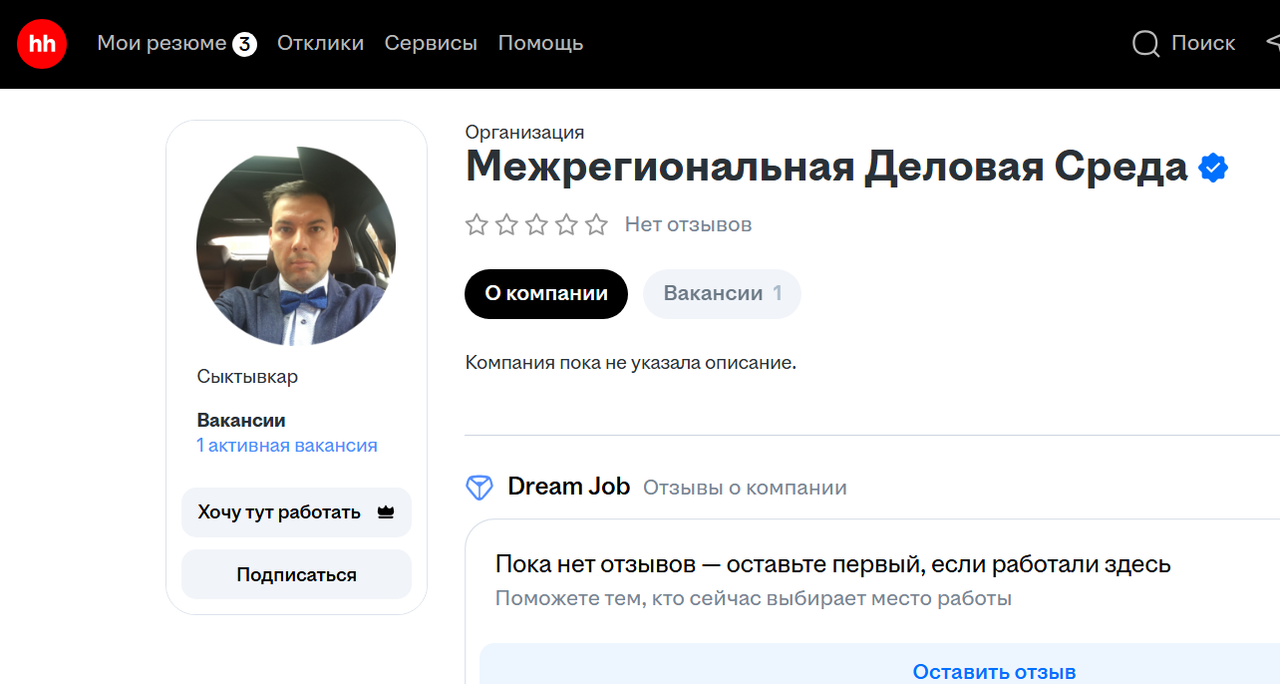Viewport: 1280px width, 684px height.
Task: Open Помощь in the top navigation
Action: tap(541, 43)
